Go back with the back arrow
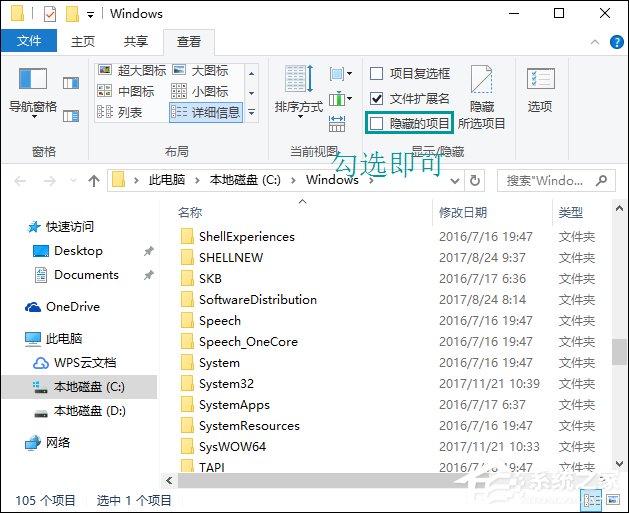 [20, 181]
